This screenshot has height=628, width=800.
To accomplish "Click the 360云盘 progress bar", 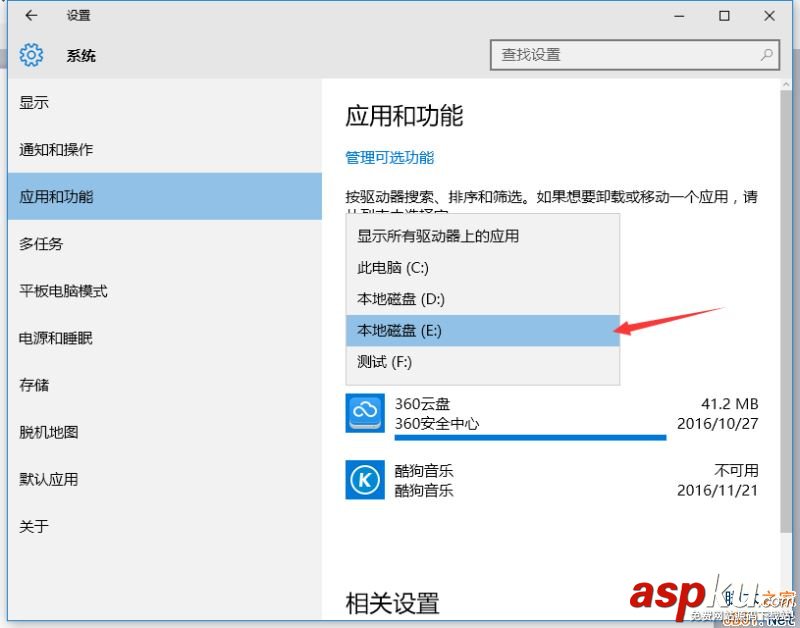I will point(530,437).
